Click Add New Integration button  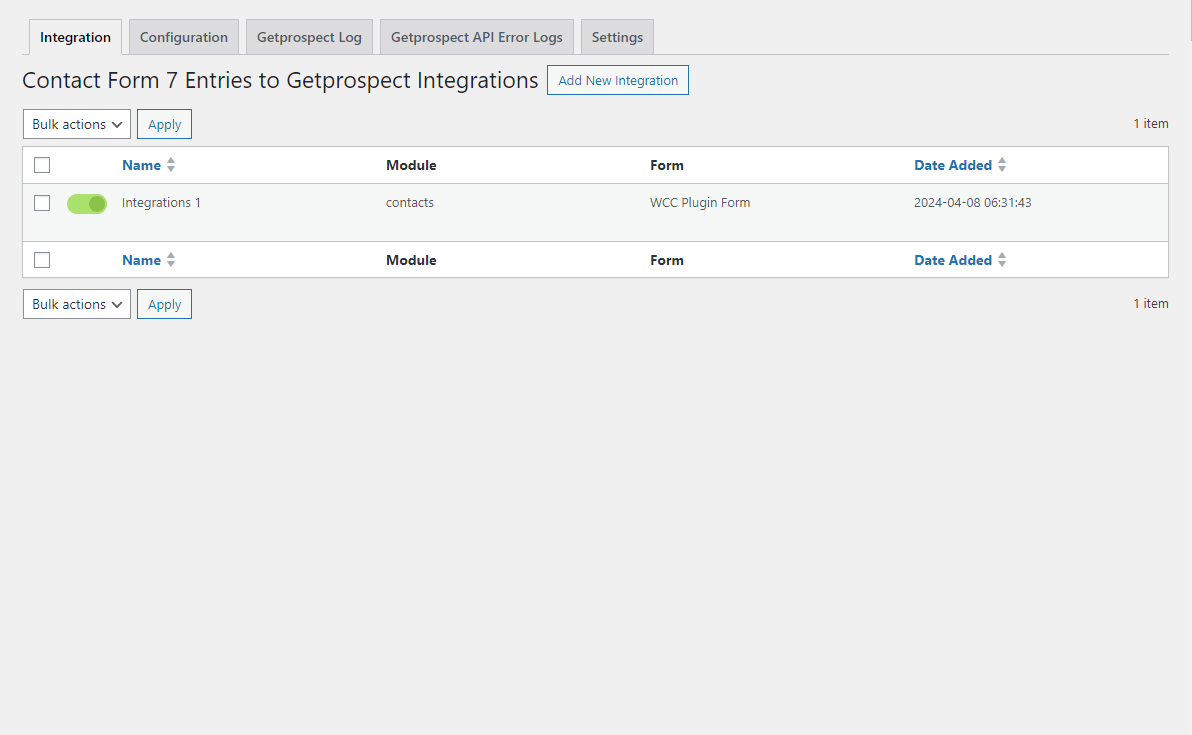pos(618,81)
